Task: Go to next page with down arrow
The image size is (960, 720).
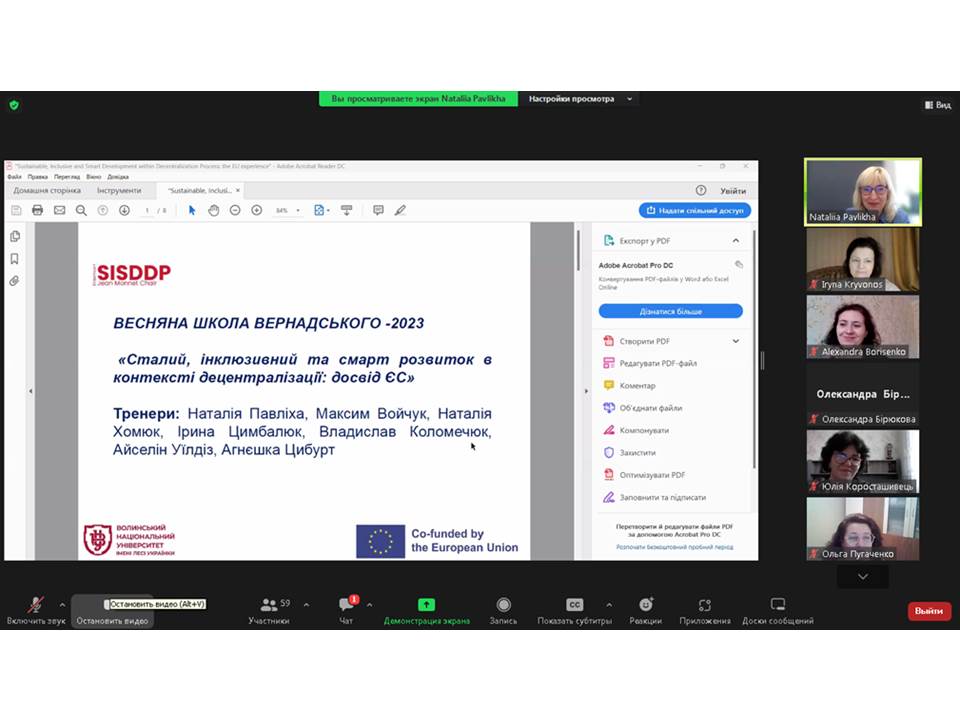Action: tap(124, 210)
